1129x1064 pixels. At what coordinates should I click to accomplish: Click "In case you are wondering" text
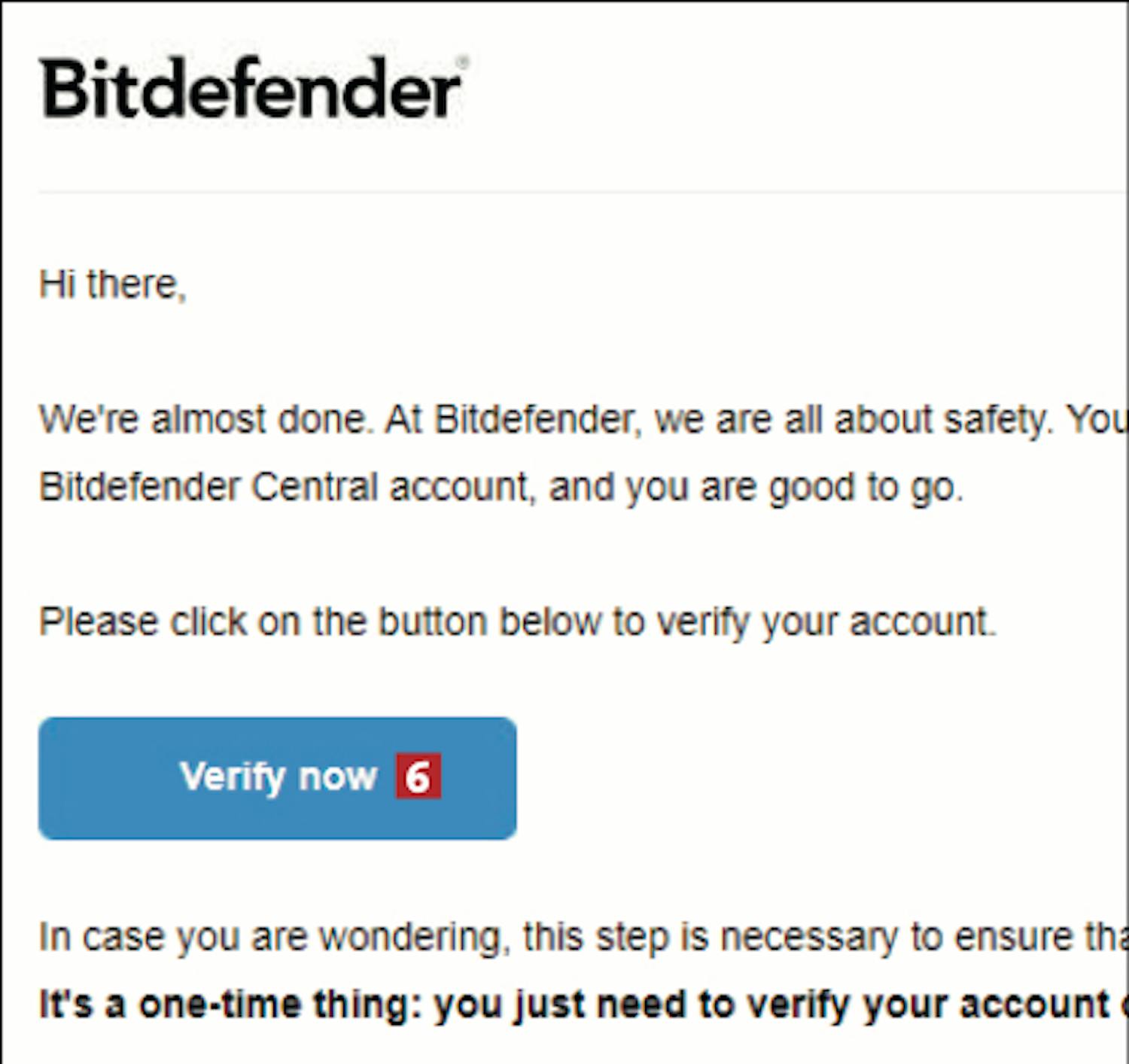(269, 938)
